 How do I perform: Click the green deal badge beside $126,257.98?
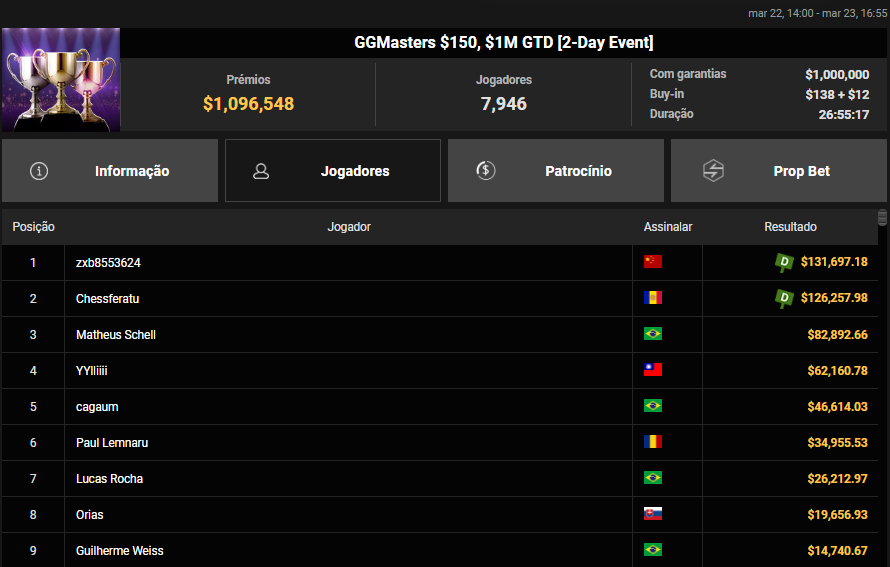[784, 298]
